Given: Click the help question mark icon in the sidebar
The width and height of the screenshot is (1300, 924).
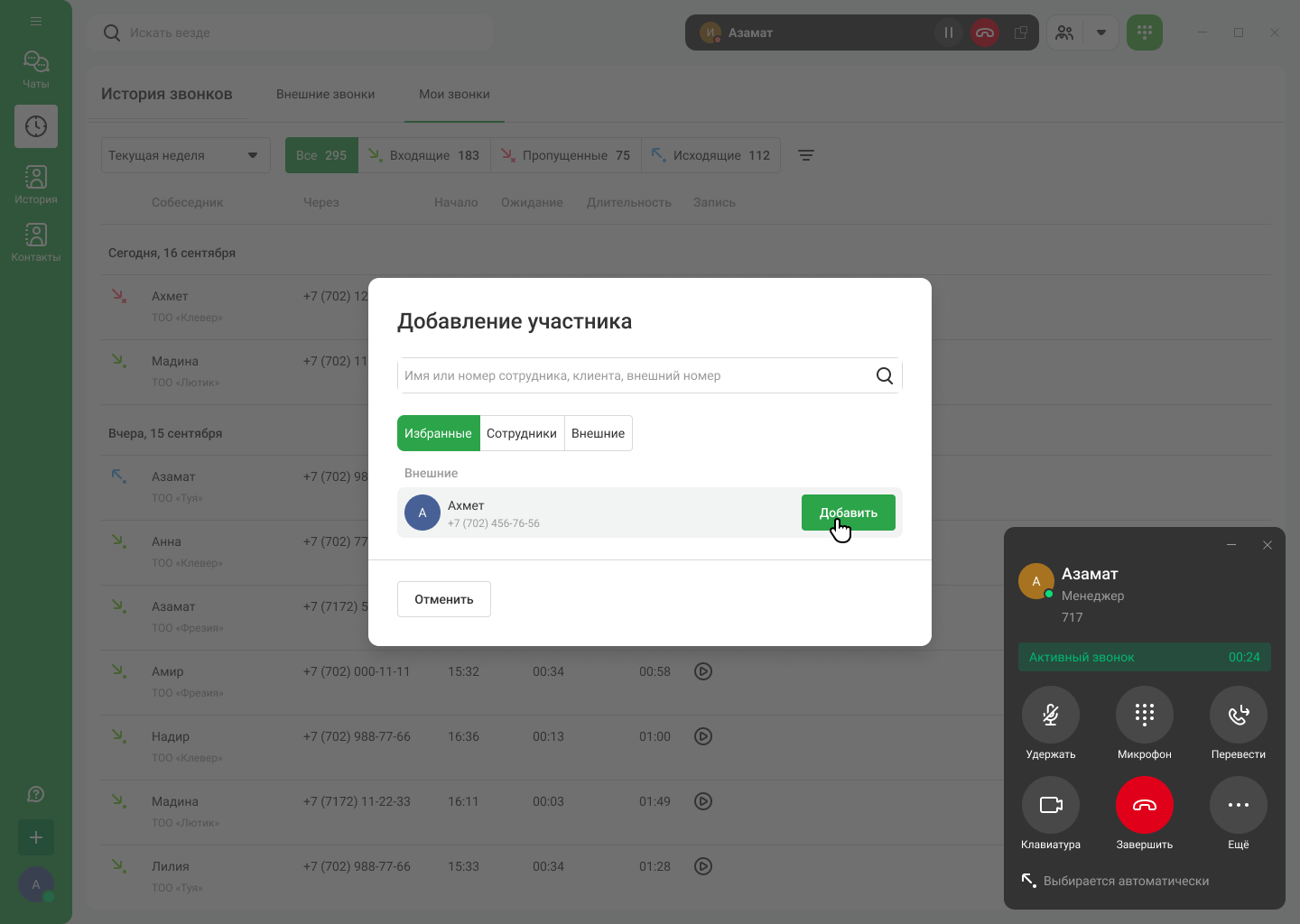Looking at the screenshot, I should (x=36, y=794).
